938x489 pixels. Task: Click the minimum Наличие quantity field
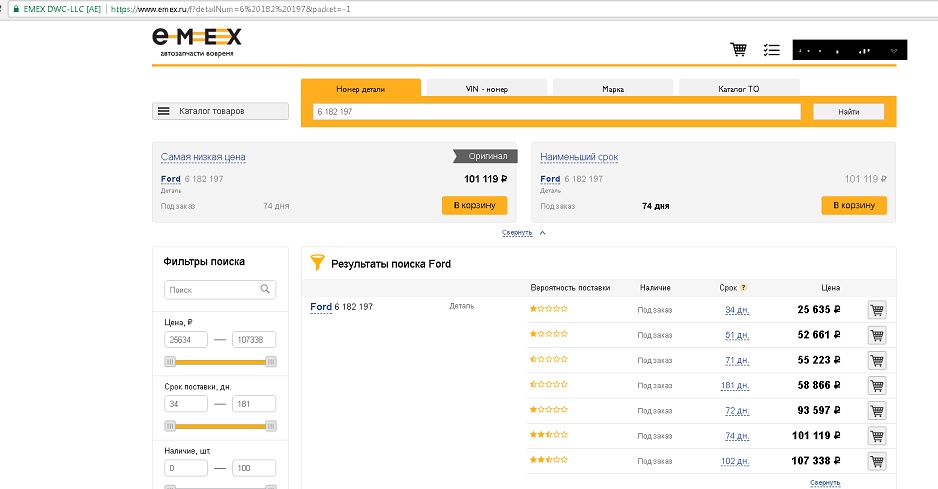tap(186, 468)
